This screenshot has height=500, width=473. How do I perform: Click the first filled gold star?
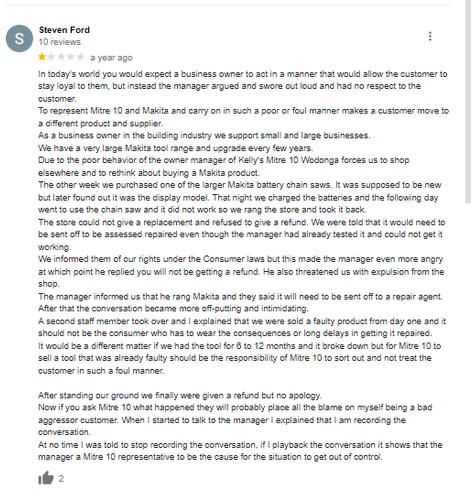coord(42,57)
